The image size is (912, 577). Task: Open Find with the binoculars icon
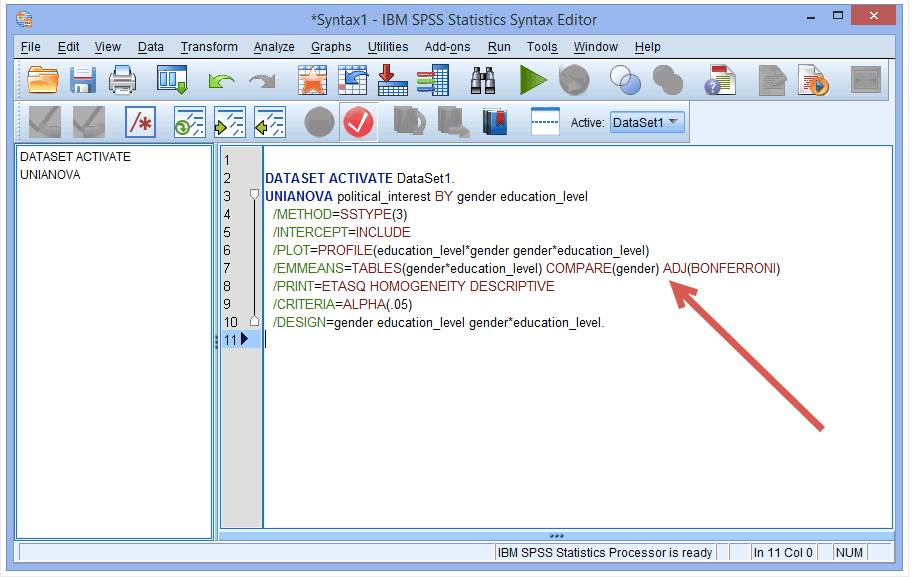483,80
